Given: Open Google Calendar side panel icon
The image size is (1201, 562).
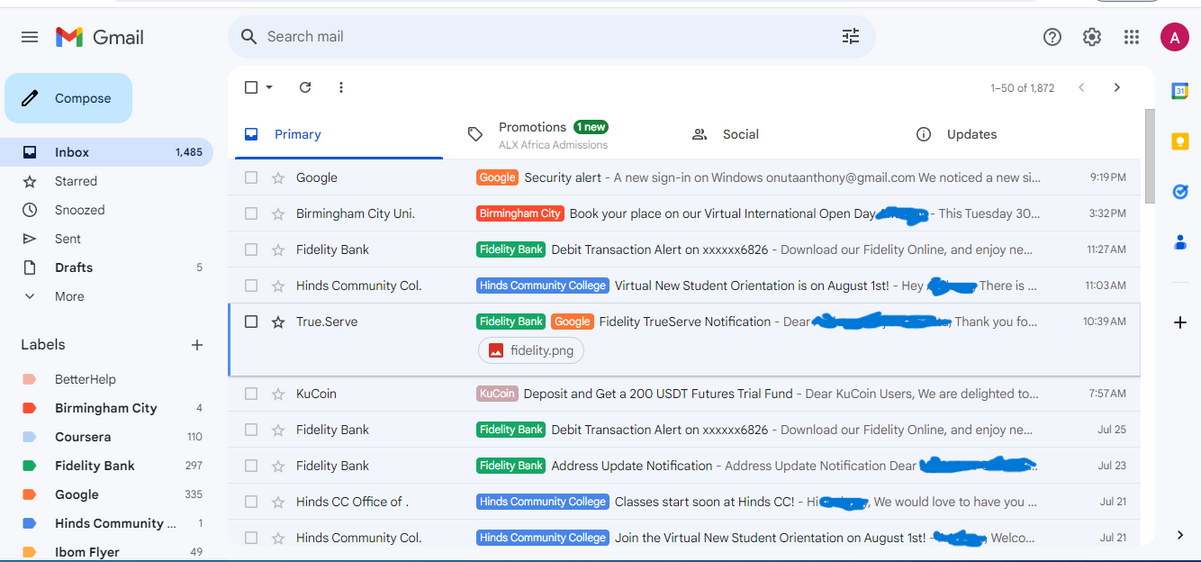Looking at the screenshot, I should coord(1180,91).
